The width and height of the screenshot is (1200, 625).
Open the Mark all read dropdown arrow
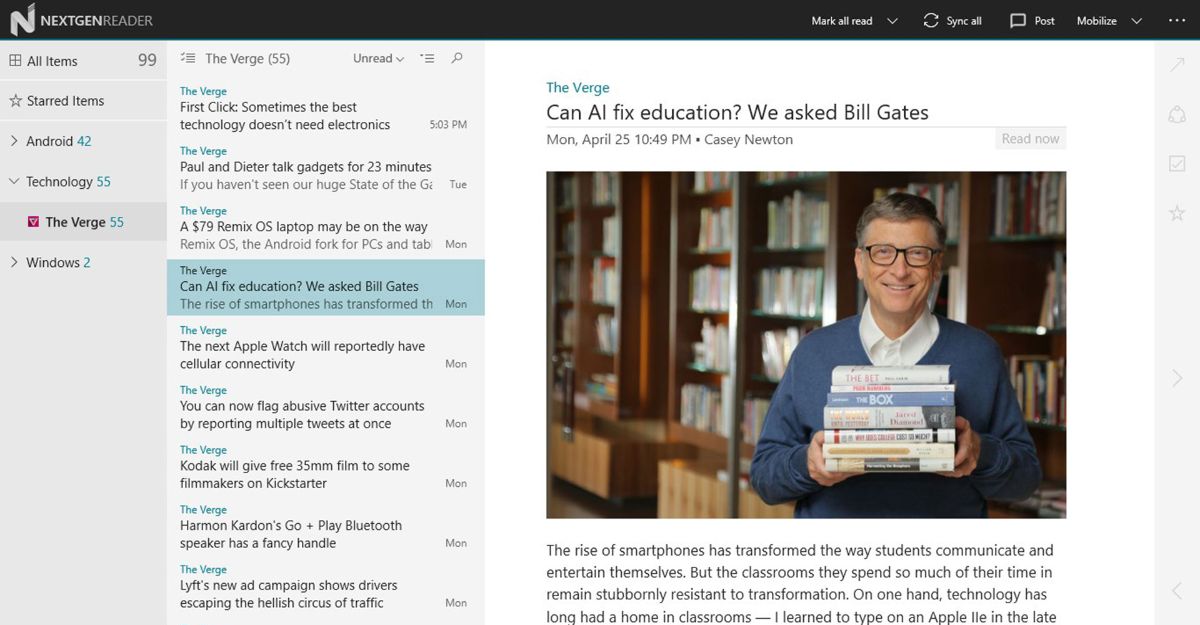[x=892, y=21]
